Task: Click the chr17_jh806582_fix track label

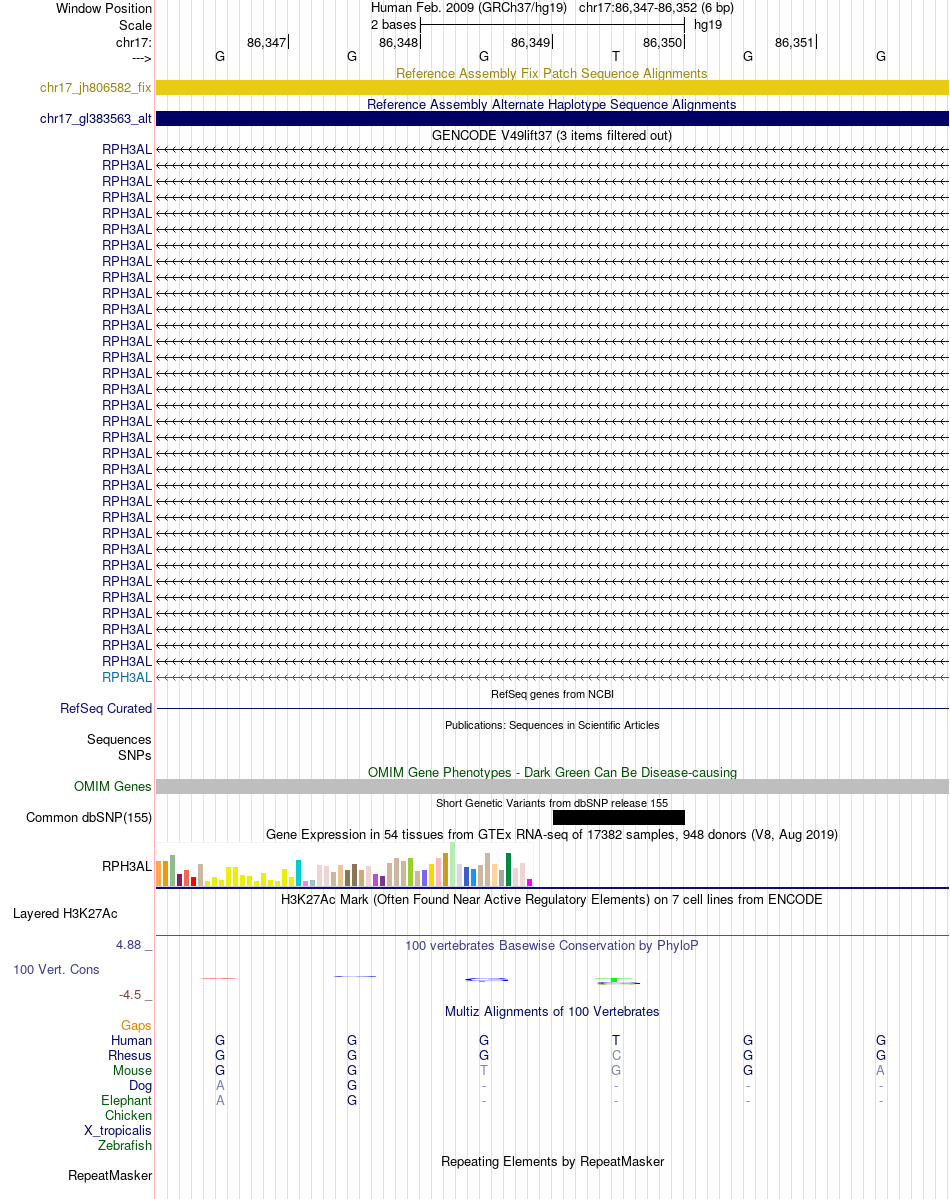Action: coord(96,88)
